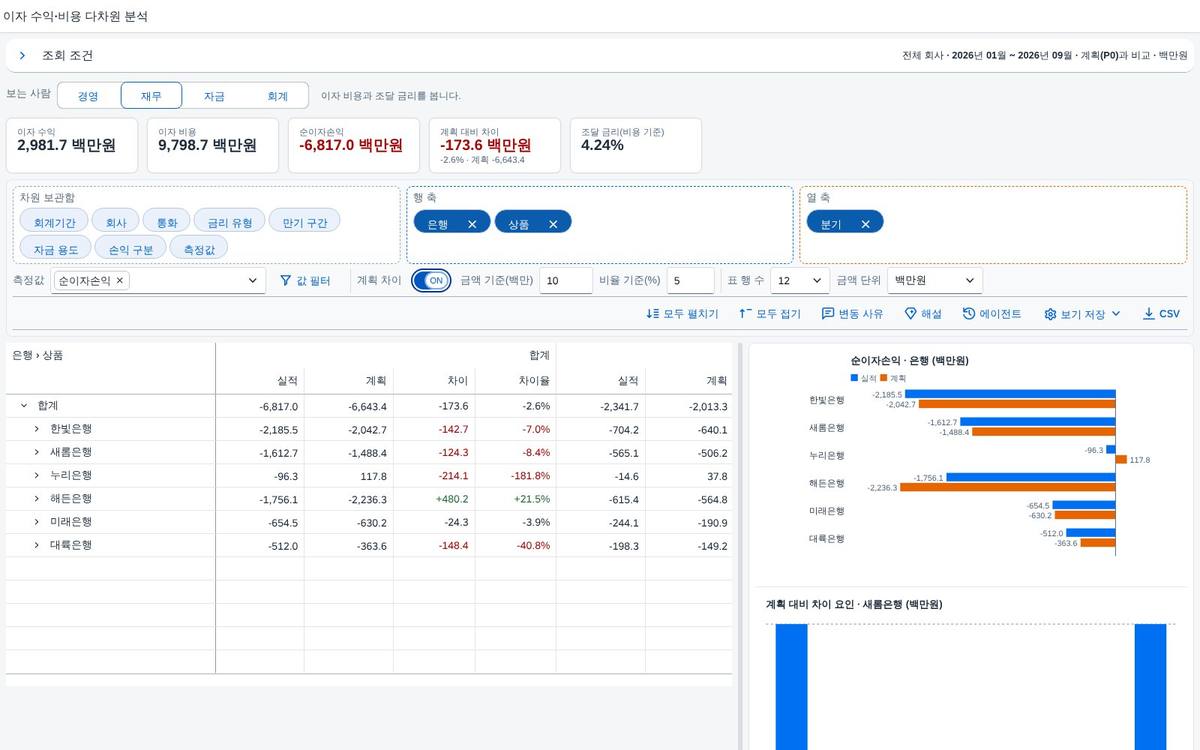
Task: Click 모두 접기 collapse-all button
Action: click(770, 314)
